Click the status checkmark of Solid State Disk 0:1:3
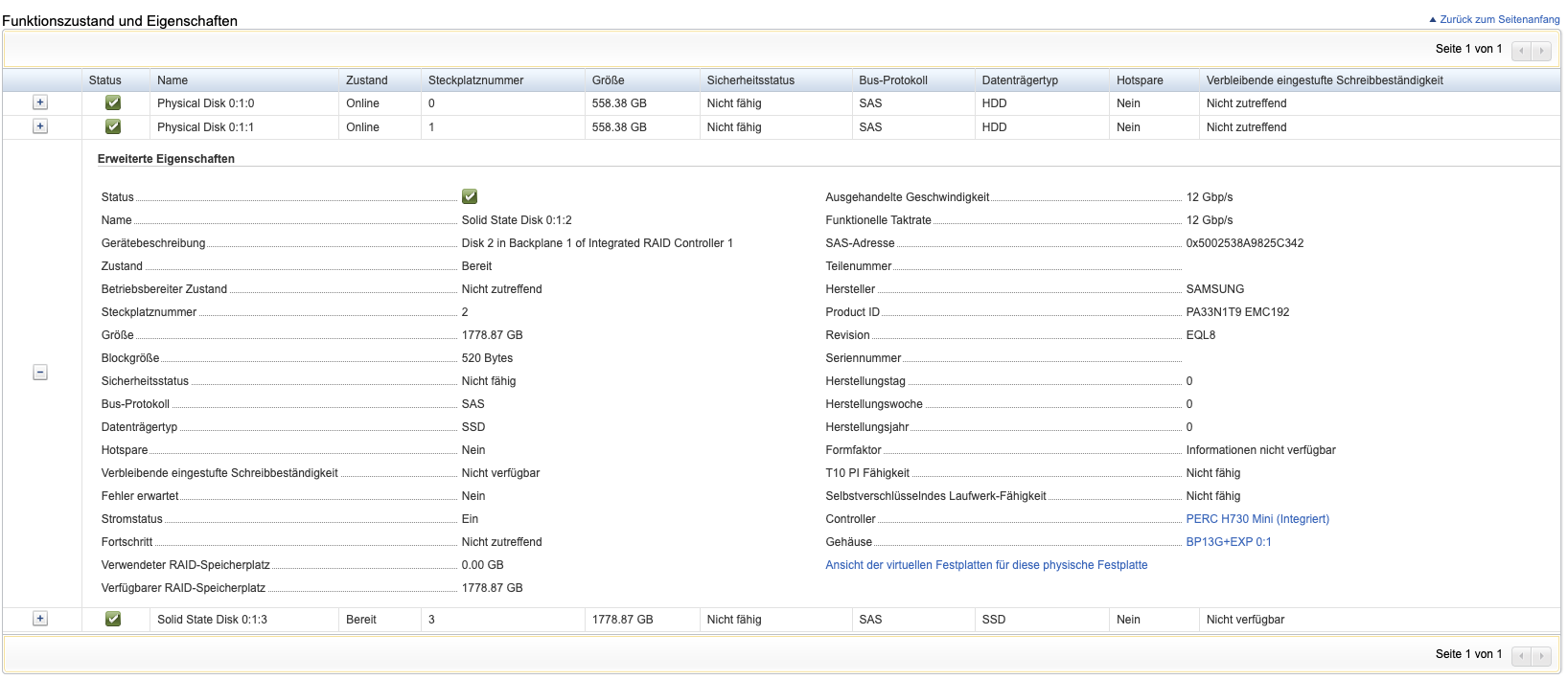Viewport: 1568px width, 680px height. tap(113, 619)
